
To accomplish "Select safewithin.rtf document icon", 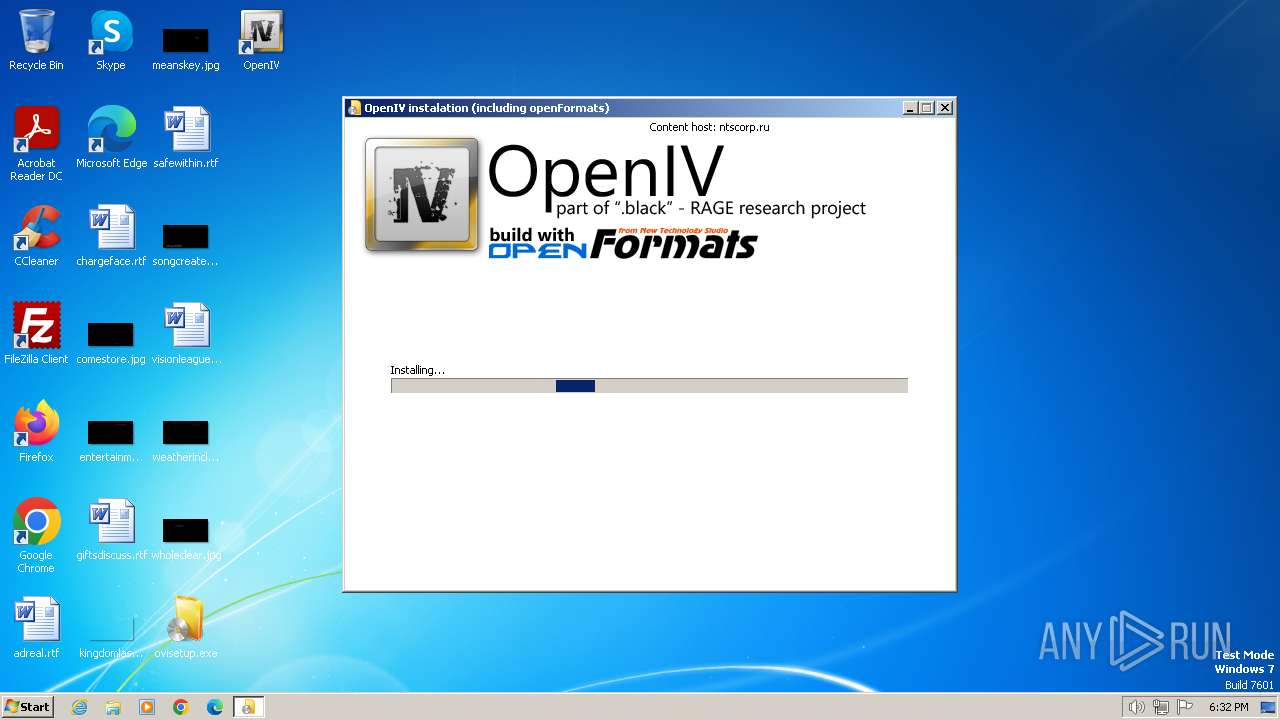I will click(x=186, y=138).
